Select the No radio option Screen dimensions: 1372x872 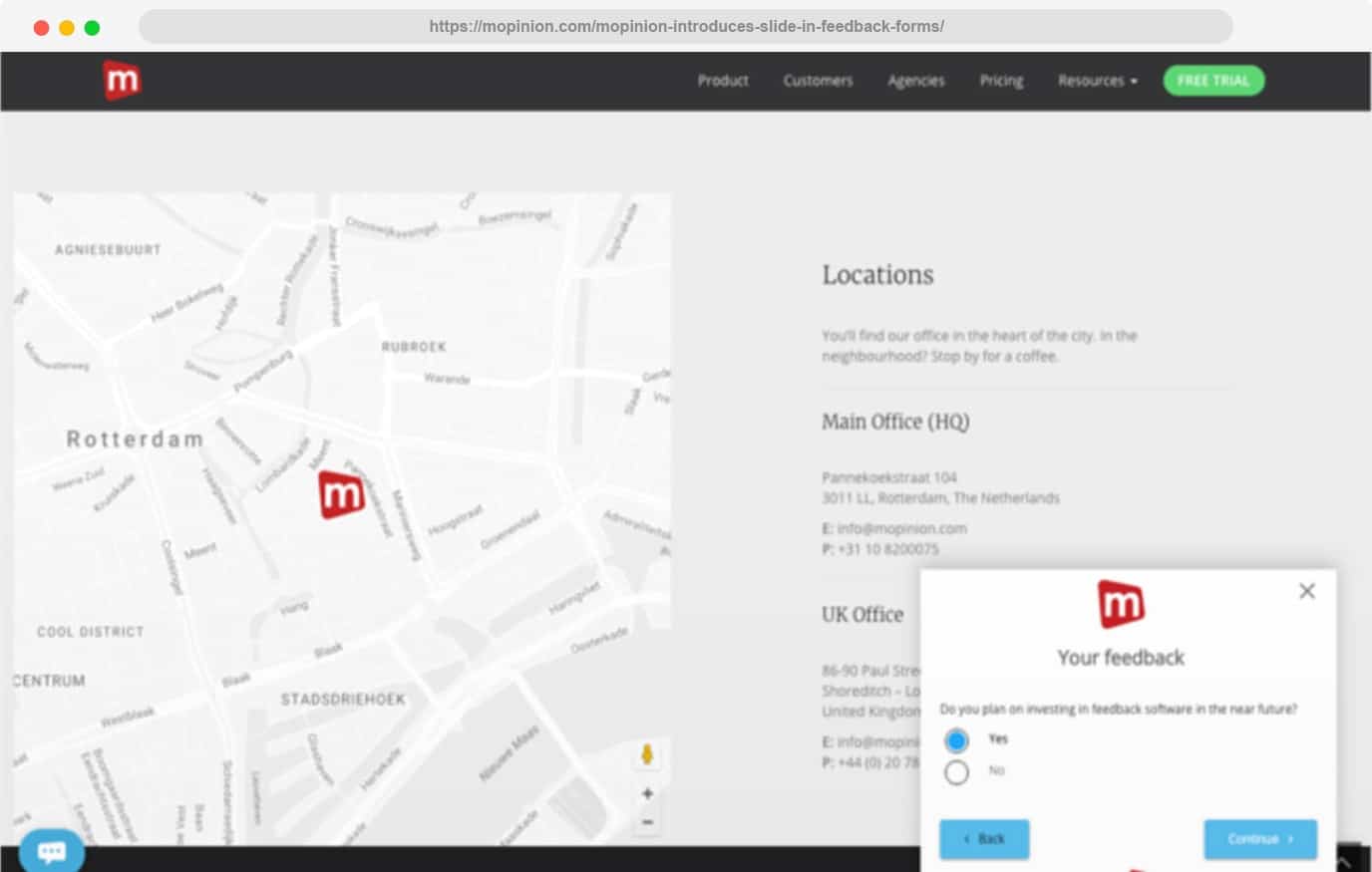click(x=956, y=772)
